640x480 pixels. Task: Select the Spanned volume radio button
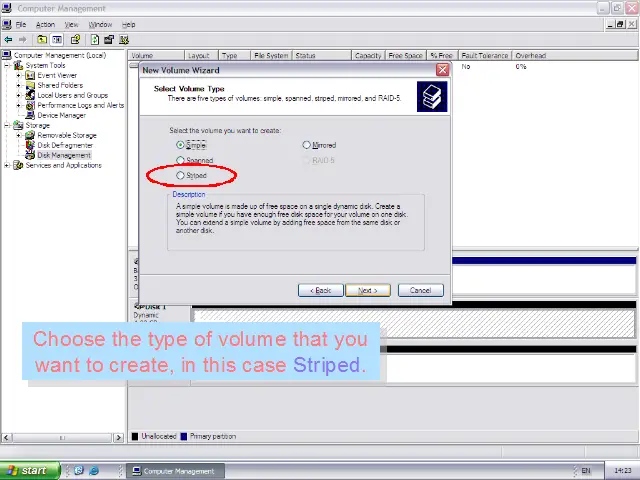[x=180, y=160]
